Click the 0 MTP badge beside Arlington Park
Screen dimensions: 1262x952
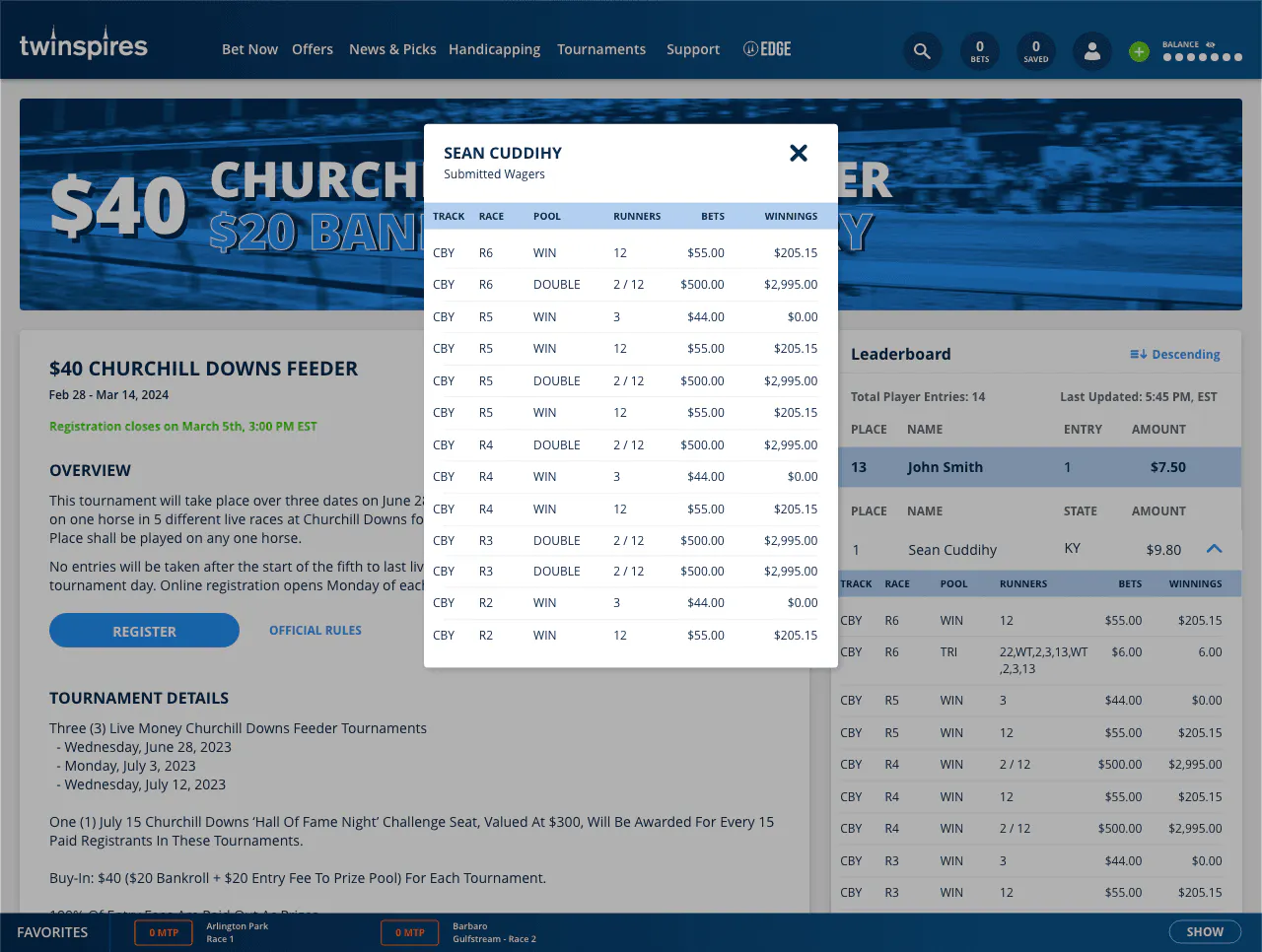click(x=164, y=932)
